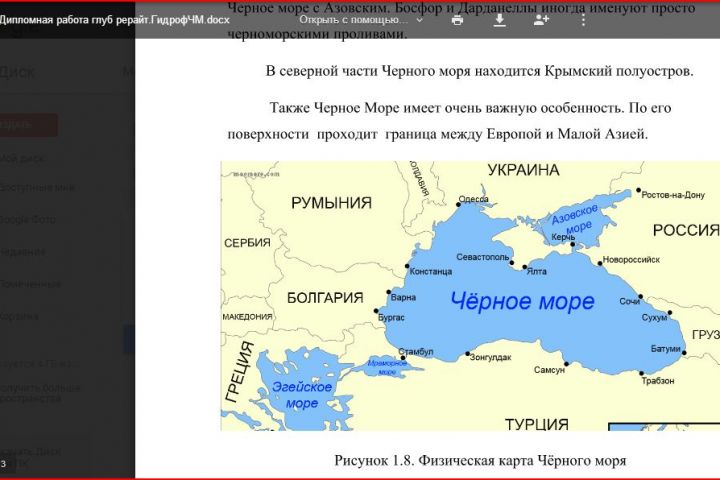Download the docx file
The width and height of the screenshot is (720, 480).
pos(500,20)
